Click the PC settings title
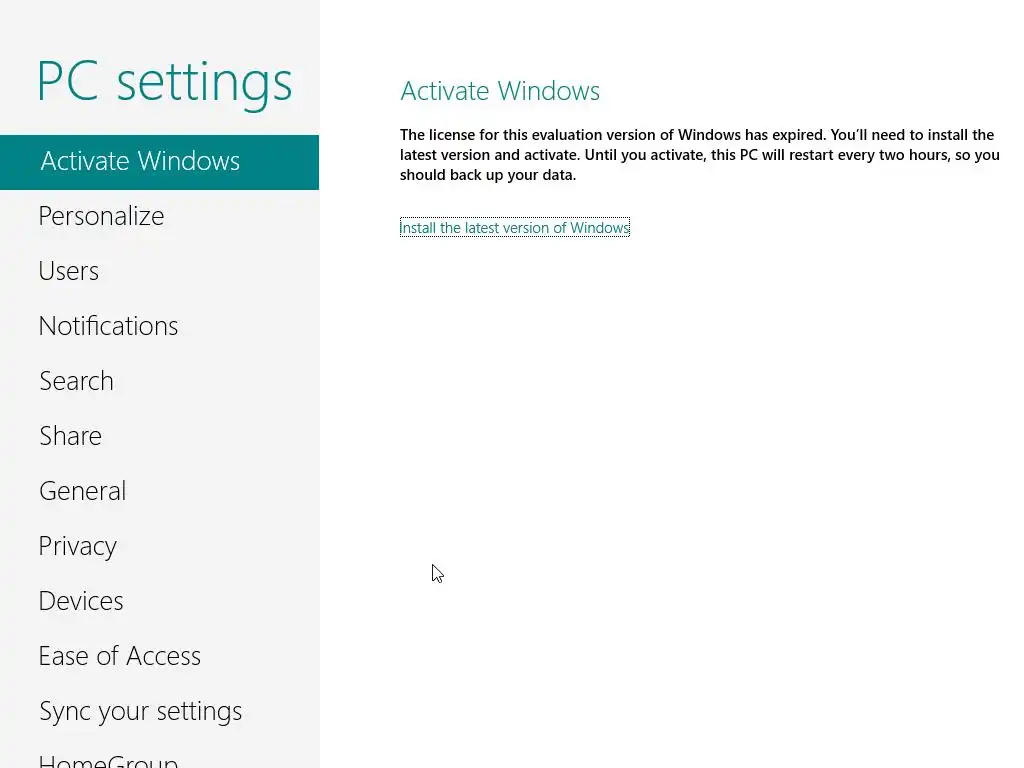The width and height of the screenshot is (1024, 768). pyautogui.click(x=165, y=84)
